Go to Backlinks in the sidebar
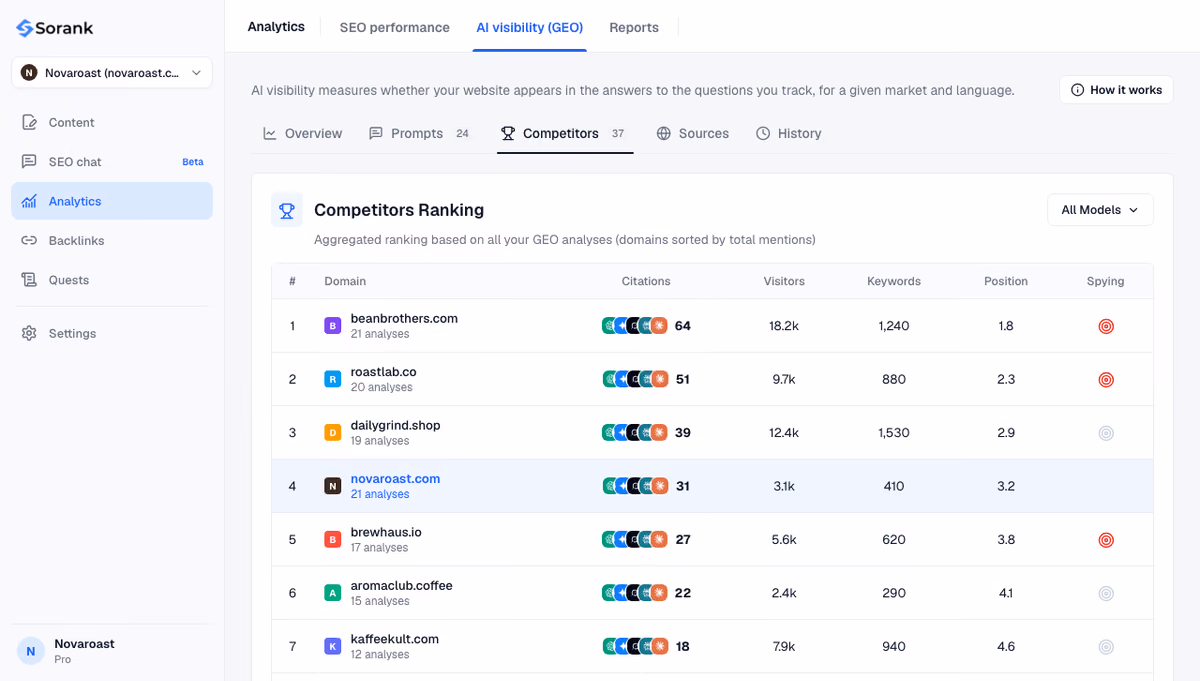Image resolution: width=1200 pixels, height=681 pixels. (x=112, y=241)
